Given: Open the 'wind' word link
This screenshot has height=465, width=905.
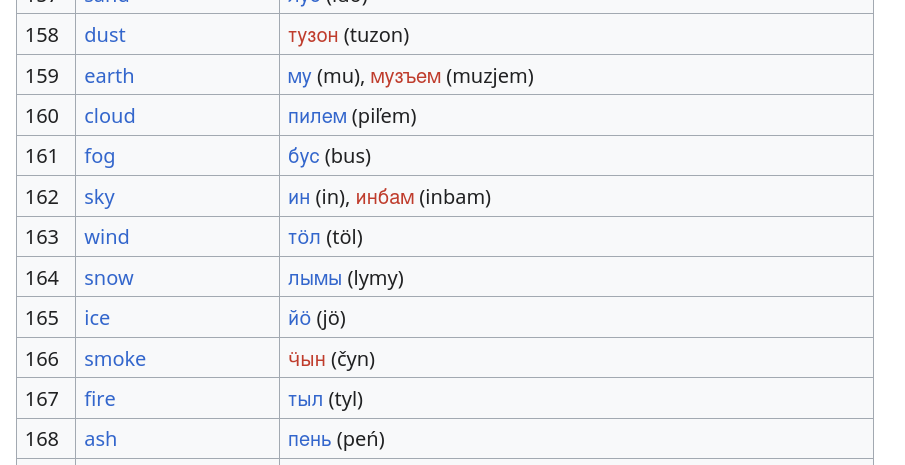Looking at the screenshot, I should coord(106,237).
